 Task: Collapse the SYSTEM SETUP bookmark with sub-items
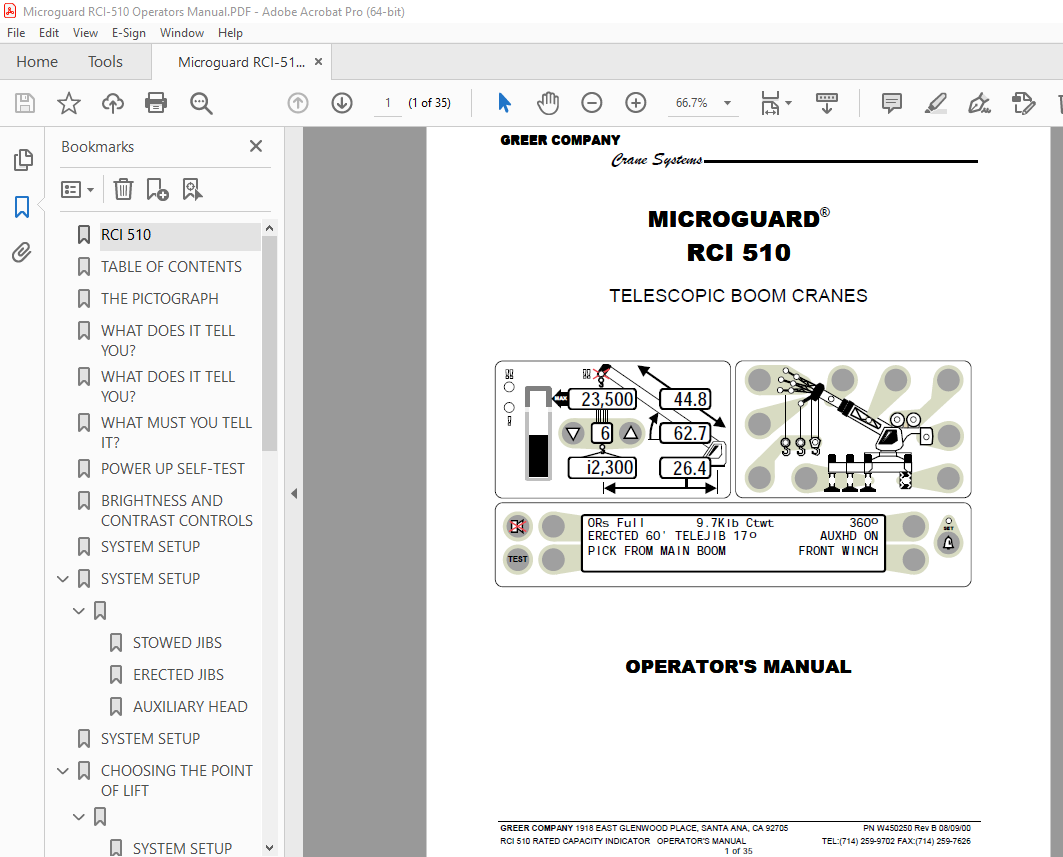[x=62, y=578]
